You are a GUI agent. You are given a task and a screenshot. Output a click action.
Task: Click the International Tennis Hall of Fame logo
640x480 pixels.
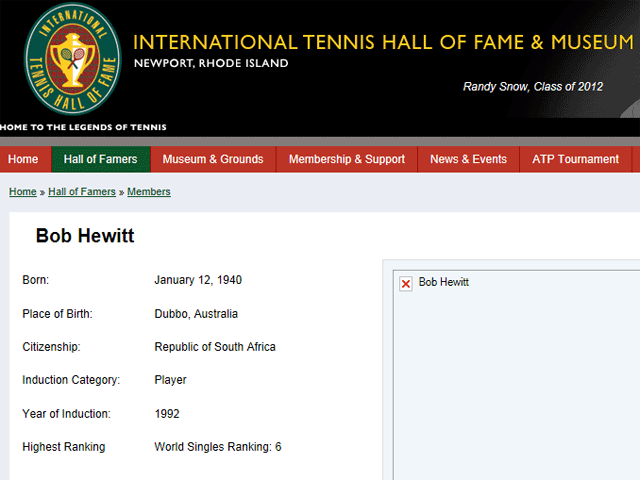pyautogui.click(x=72, y=59)
